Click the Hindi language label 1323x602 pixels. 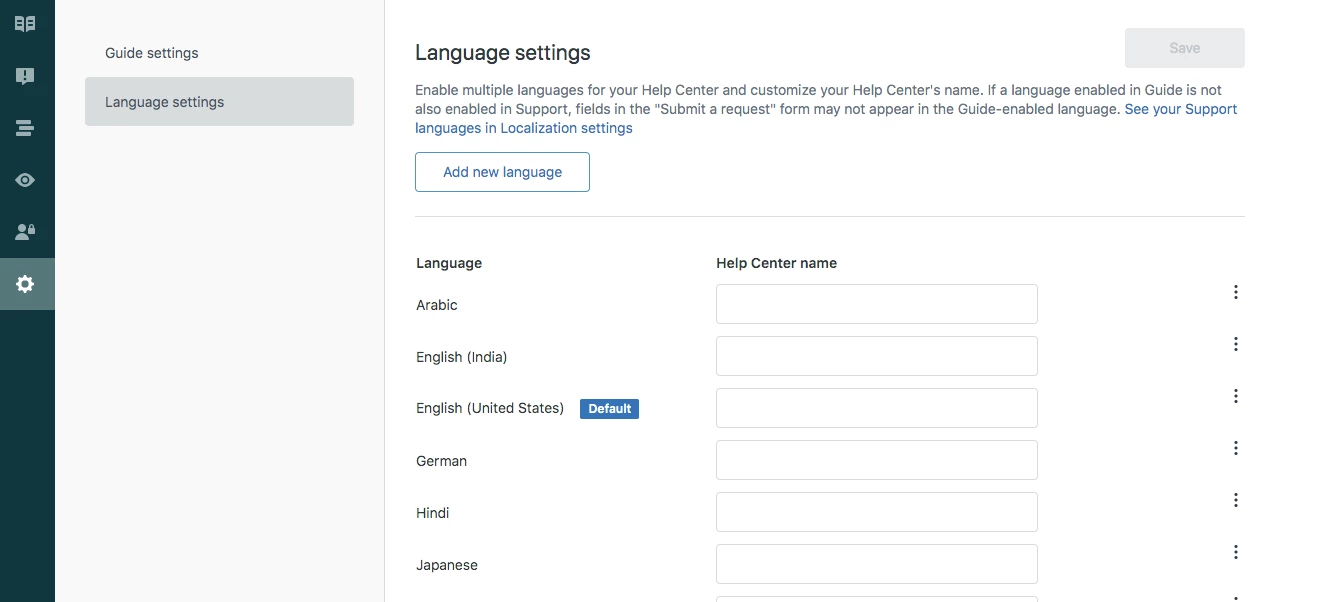pos(433,513)
